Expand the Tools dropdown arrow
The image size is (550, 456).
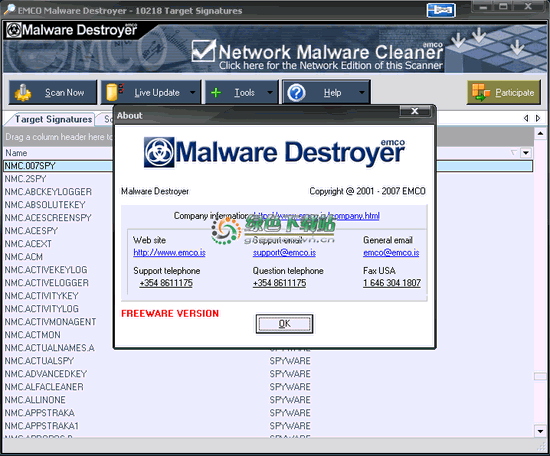[x=270, y=93]
